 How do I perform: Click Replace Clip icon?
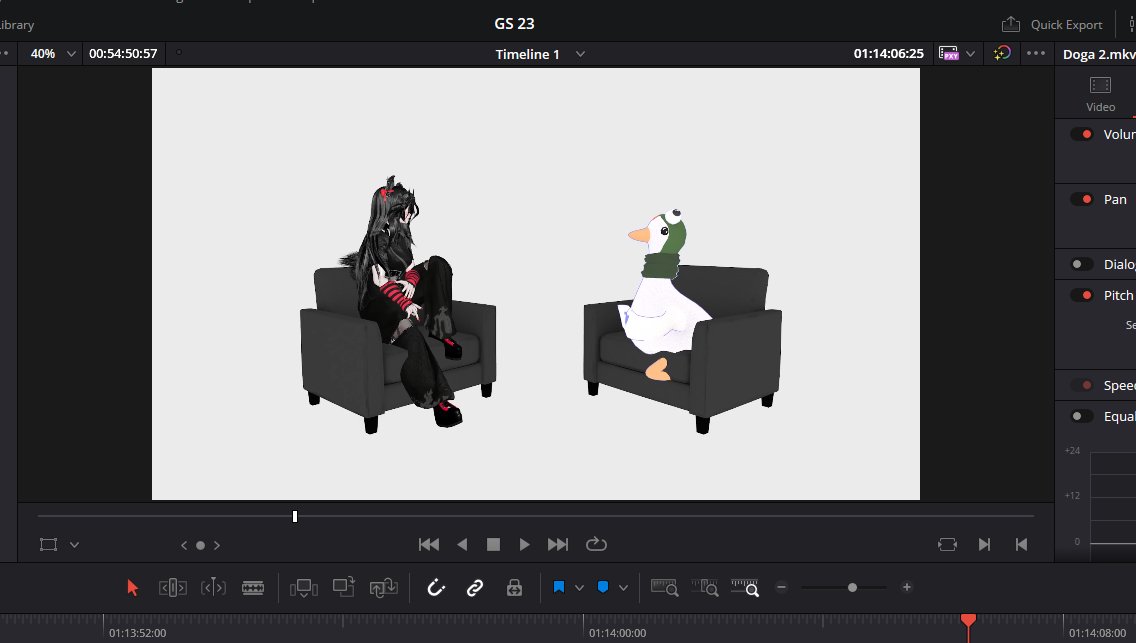point(383,587)
